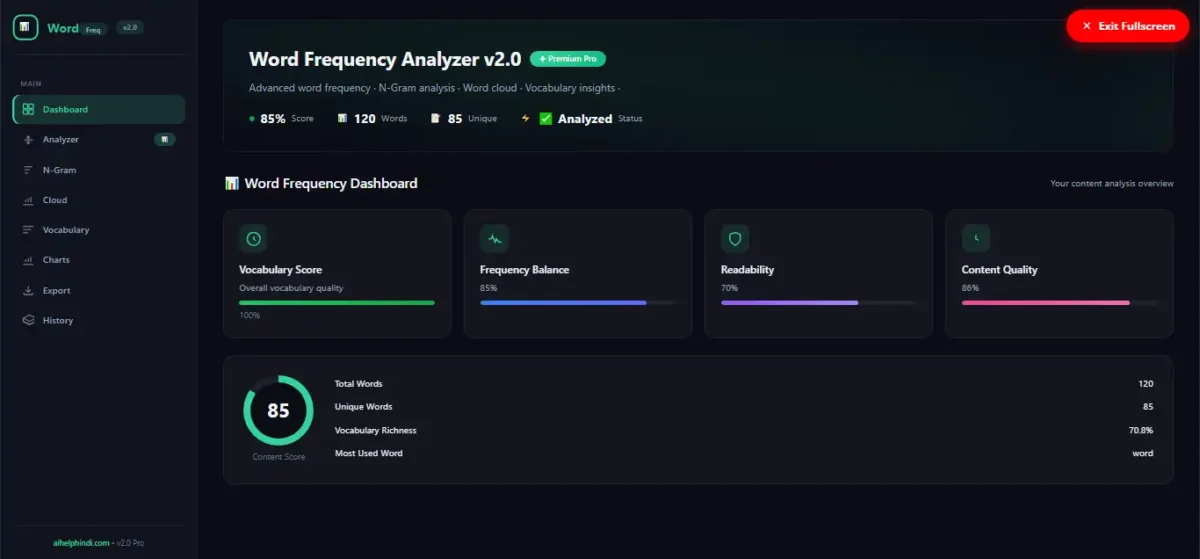Screen dimensions: 1200x559
Task: Click the 70.8% richness value
Action: click(x=1141, y=430)
